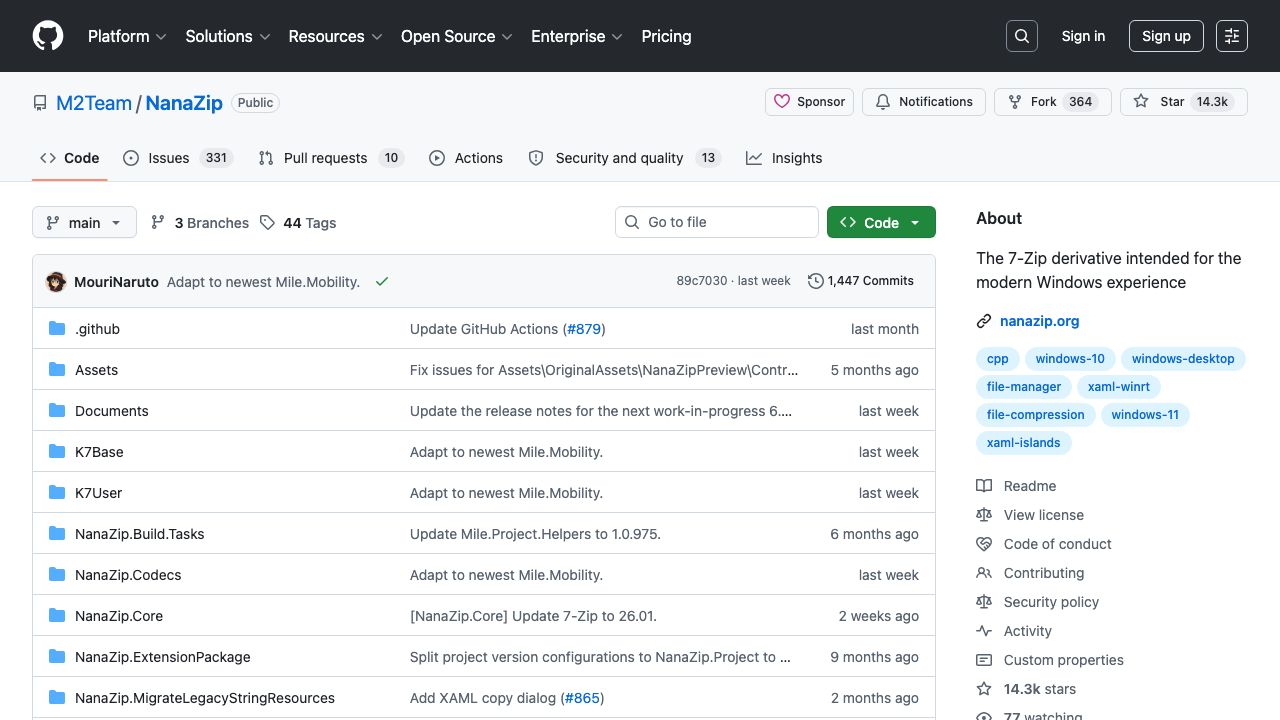Expand the Enterprise menu
The height and width of the screenshot is (720, 1280).
pos(577,36)
